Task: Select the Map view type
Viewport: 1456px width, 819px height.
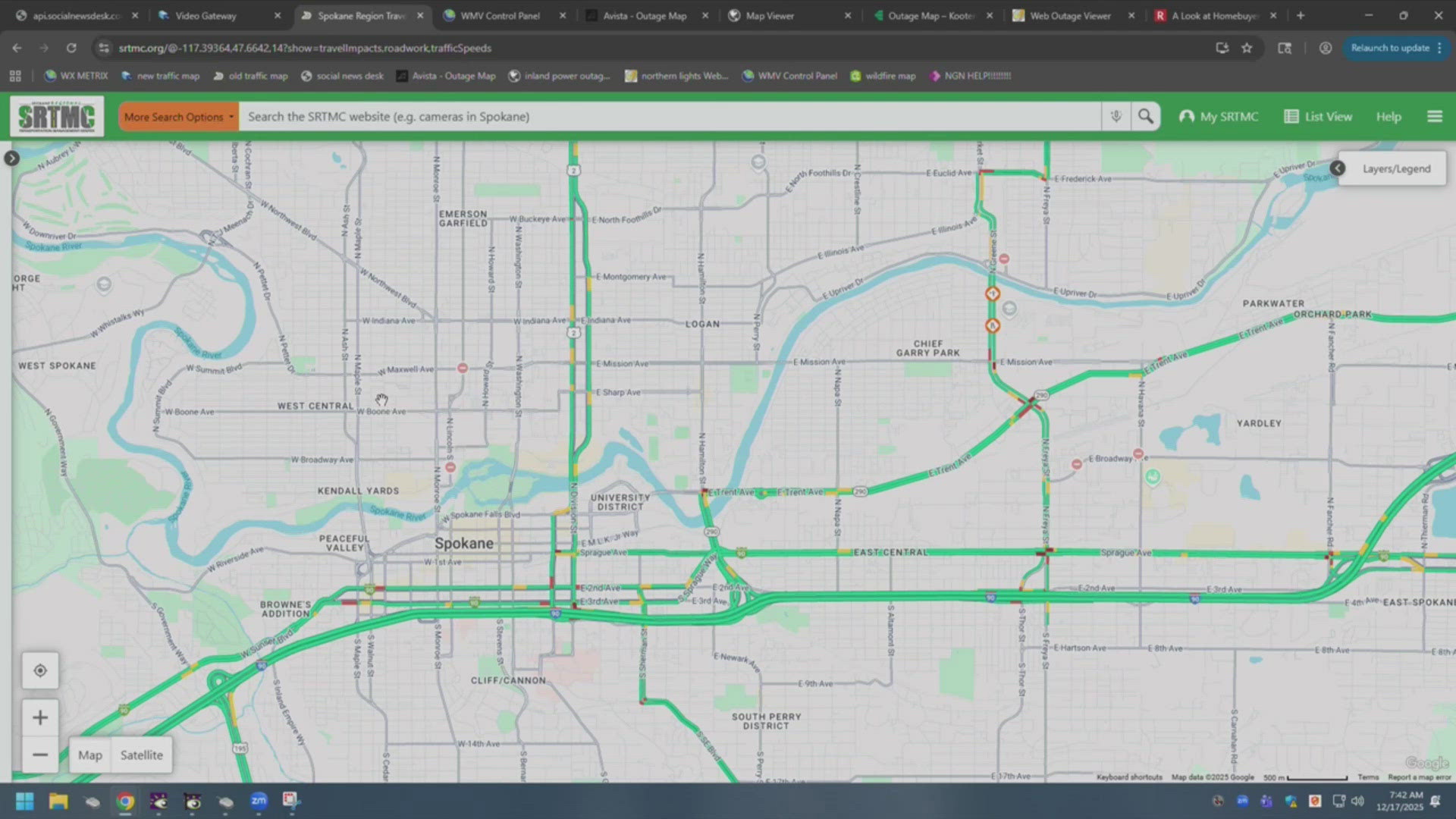Action: click(90, 755)
